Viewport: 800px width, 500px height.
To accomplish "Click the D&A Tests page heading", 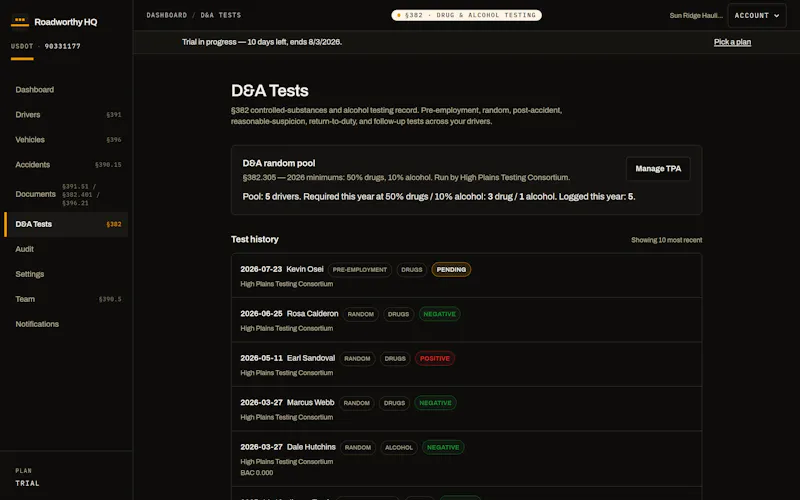I will tap(269, 91).
